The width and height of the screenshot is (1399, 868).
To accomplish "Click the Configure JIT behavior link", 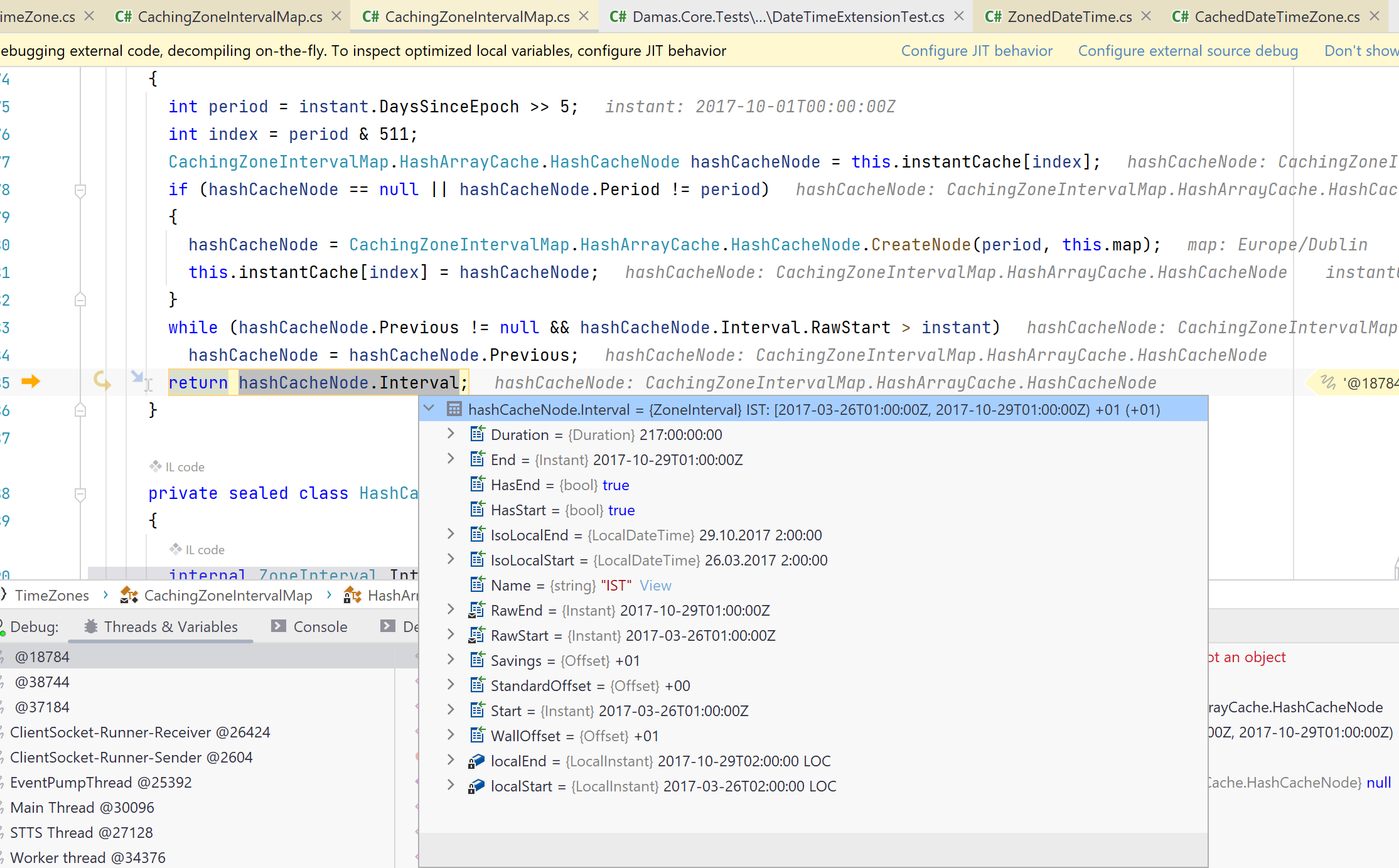I will pyautogui.click(x=977, y=50).
